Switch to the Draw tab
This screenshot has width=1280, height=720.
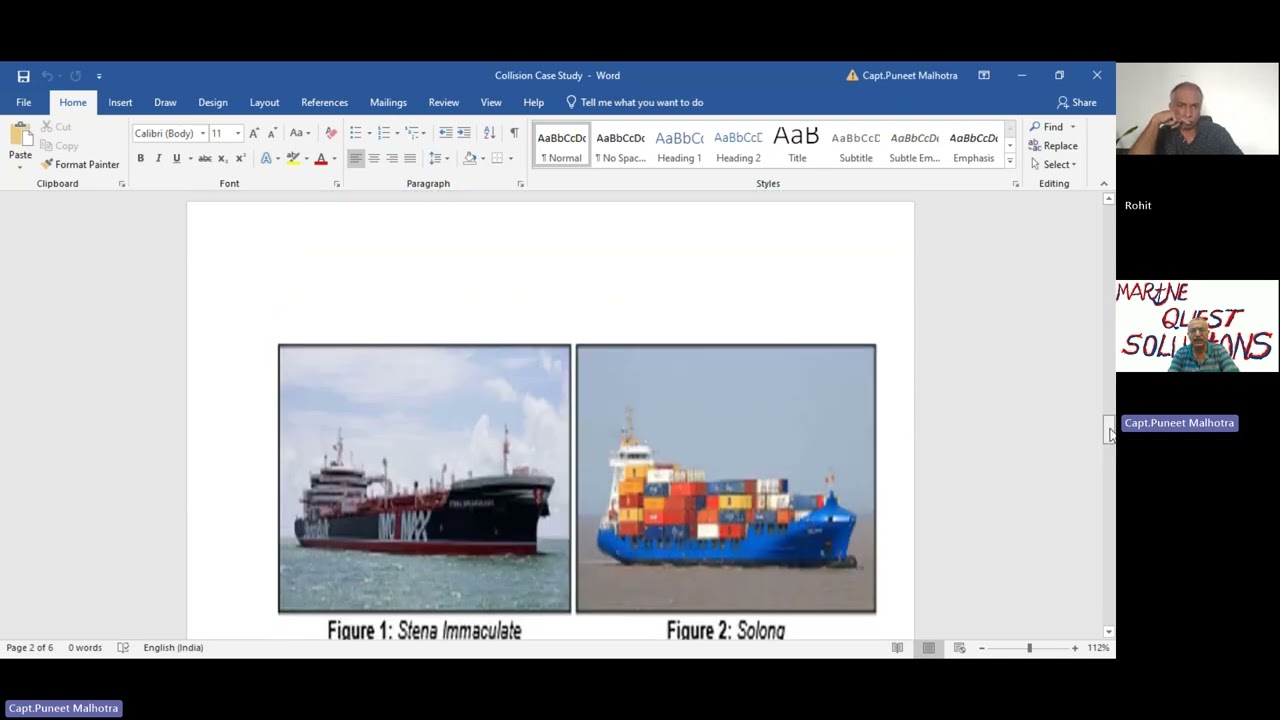(165, 102)
